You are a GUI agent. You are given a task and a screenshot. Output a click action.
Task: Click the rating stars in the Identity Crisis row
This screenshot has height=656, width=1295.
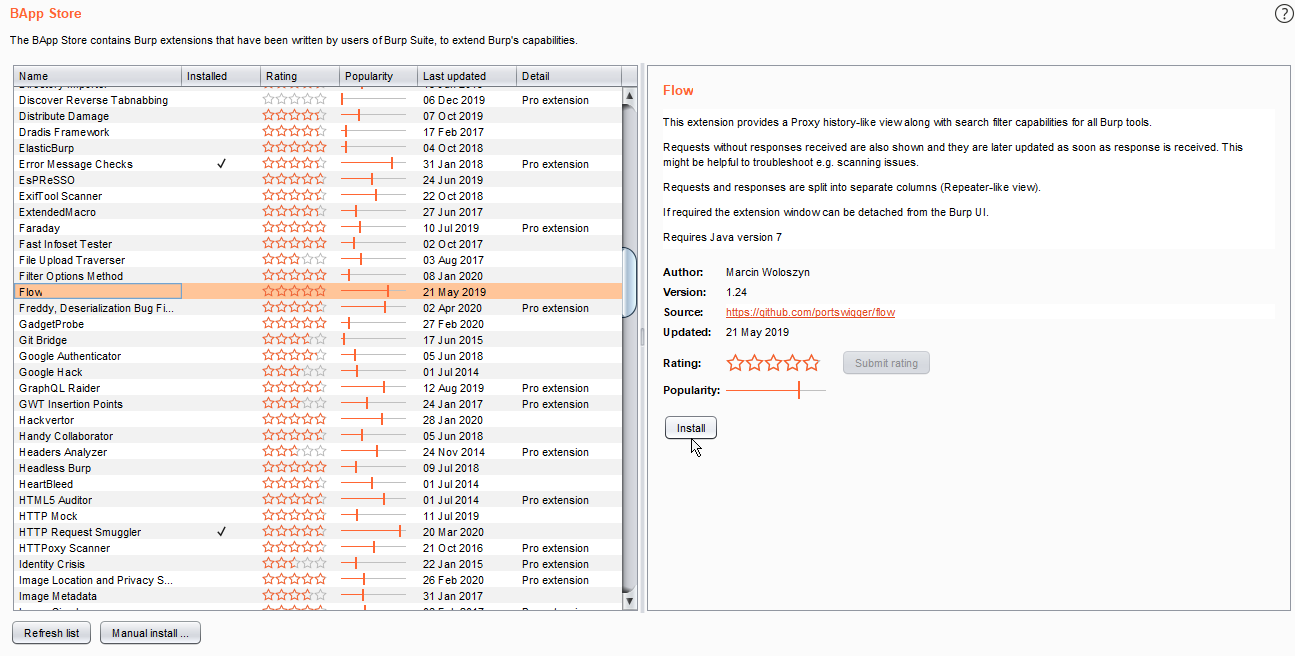point(294,564)
